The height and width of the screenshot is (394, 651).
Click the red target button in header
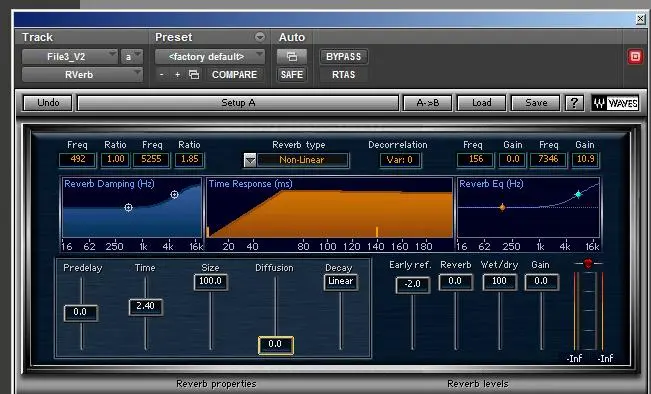(635, 56)
